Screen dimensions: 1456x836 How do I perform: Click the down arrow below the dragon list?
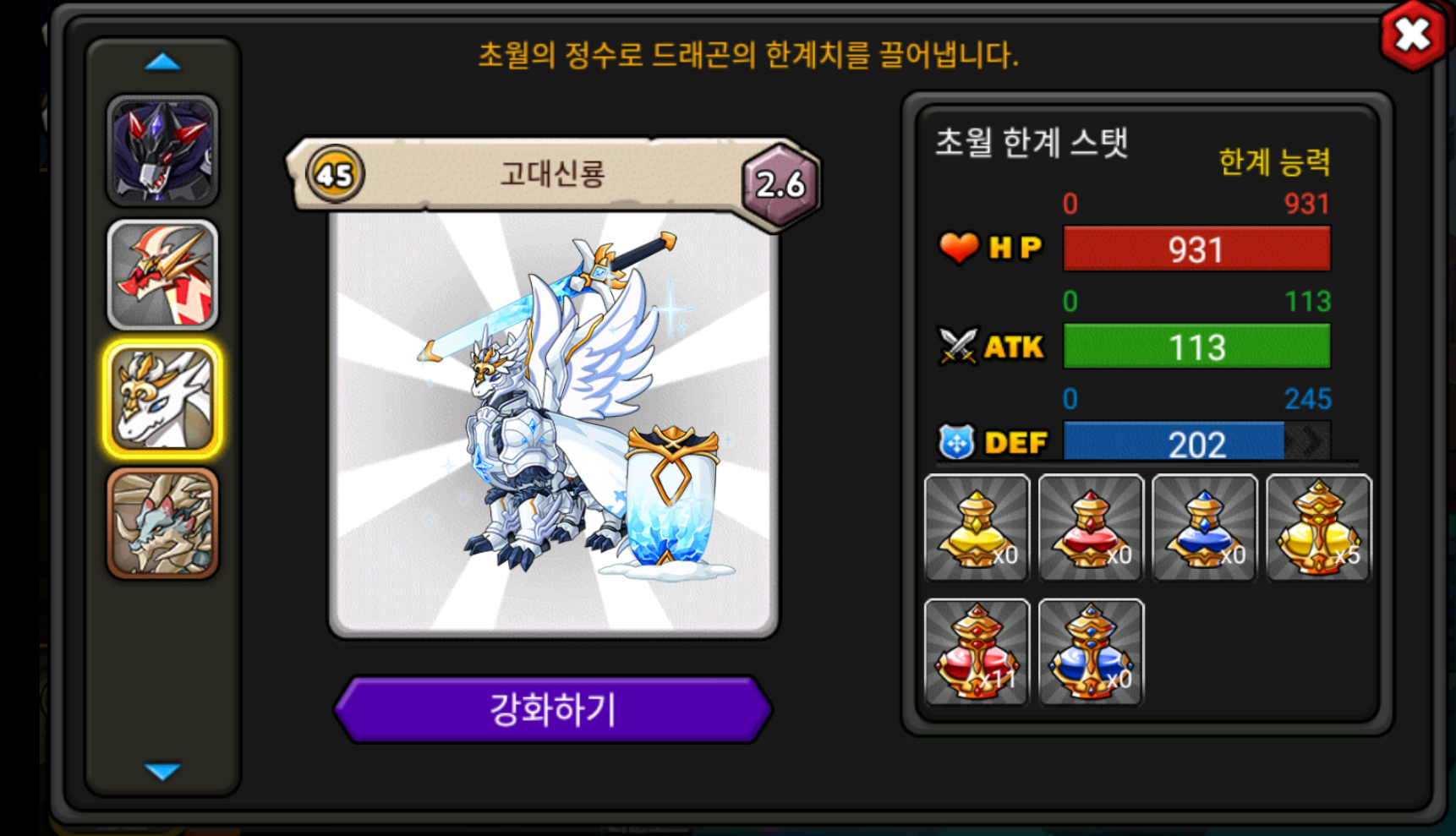point(162,771)
